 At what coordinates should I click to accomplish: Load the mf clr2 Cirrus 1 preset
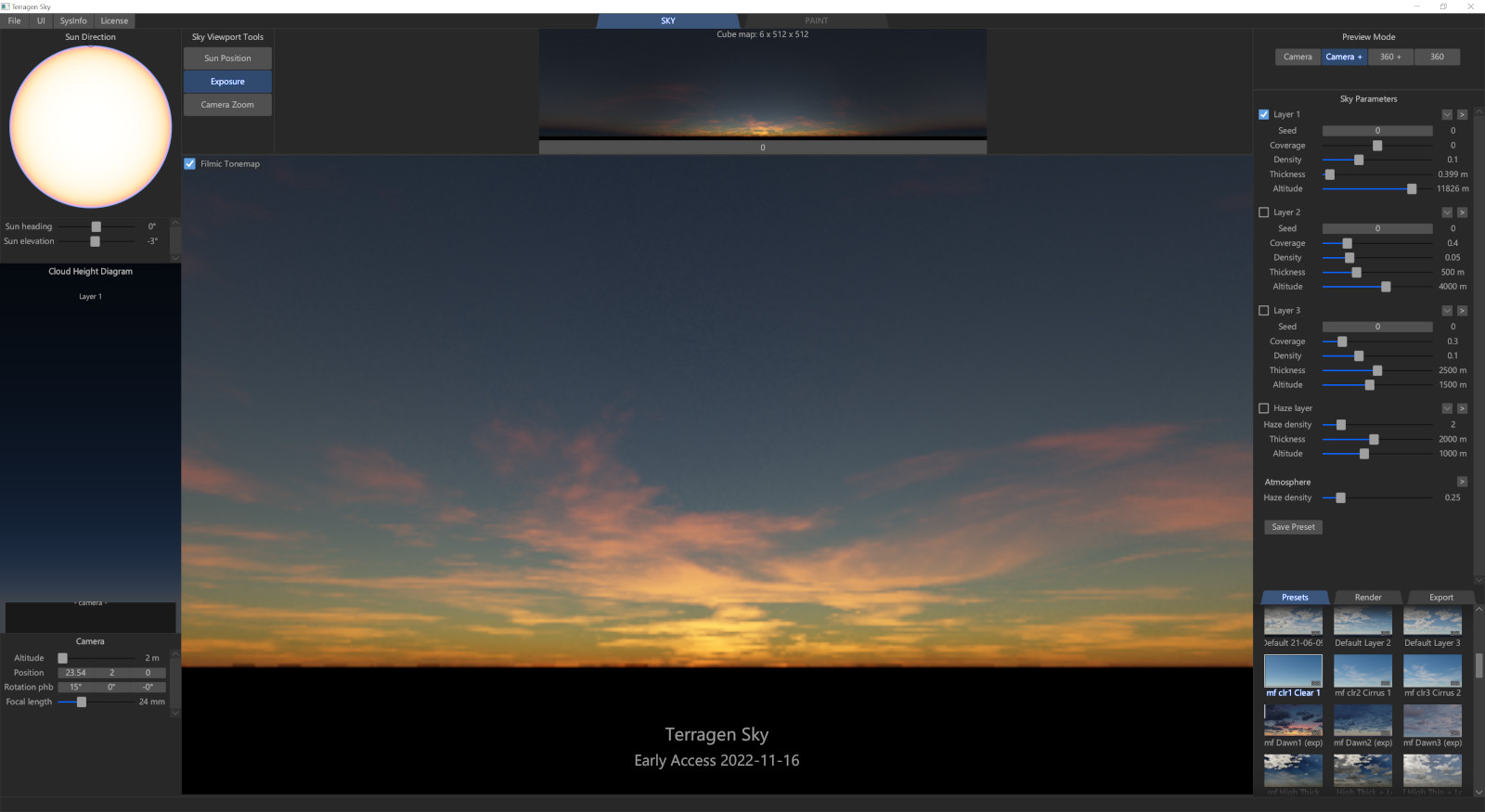point(1362,671)
